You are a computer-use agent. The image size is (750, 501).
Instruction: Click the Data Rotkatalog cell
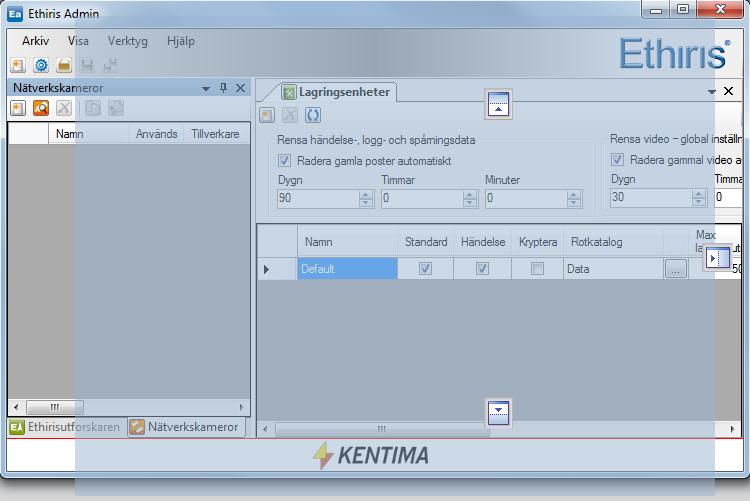(613, 269)
